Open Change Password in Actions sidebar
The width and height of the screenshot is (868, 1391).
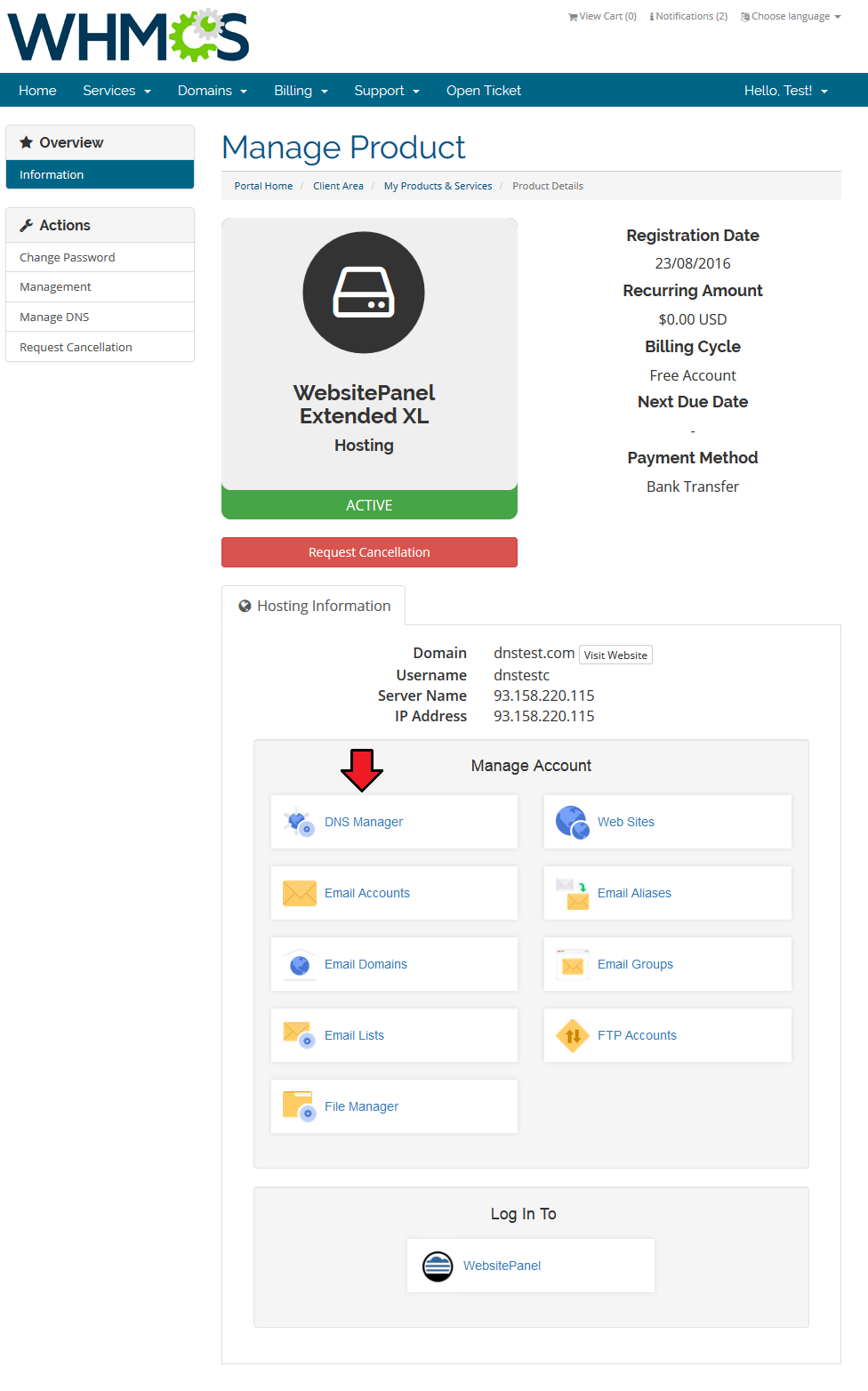(x=100, y=257)
